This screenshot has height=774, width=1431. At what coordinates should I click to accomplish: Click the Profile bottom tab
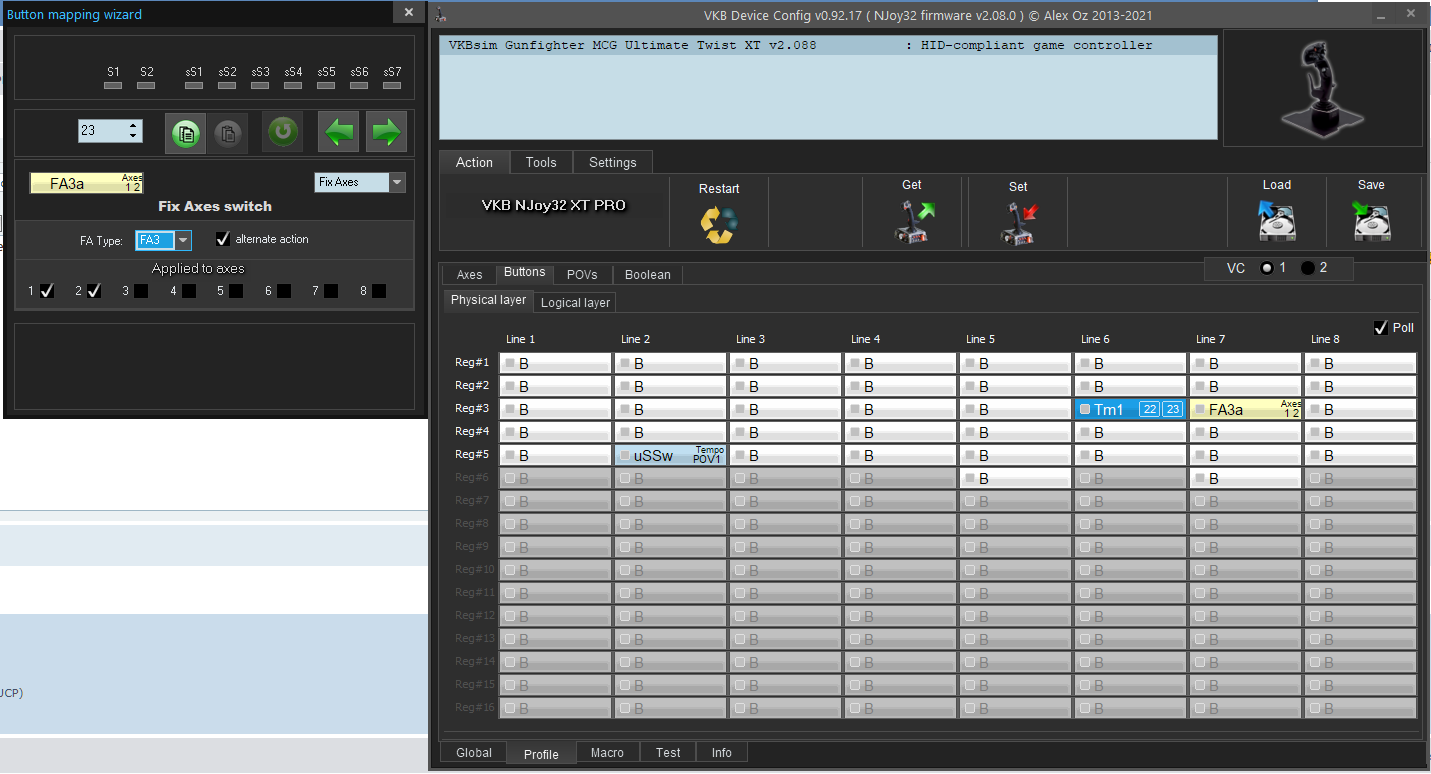541,753
